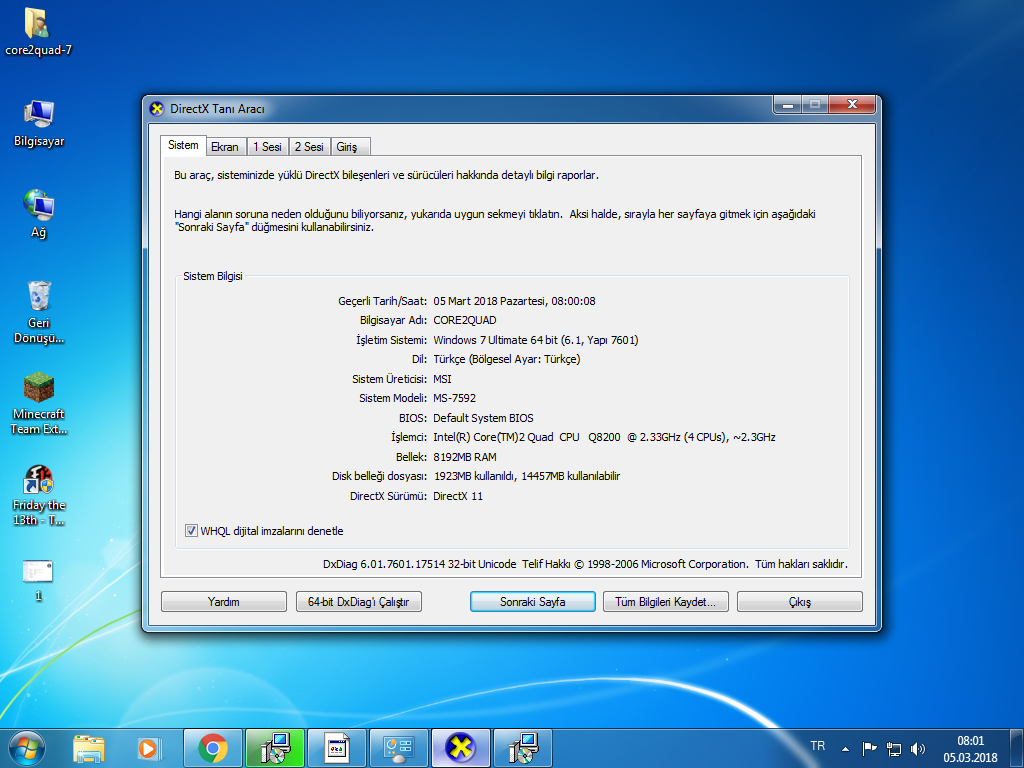
Task: Select the desktop file named 1
Action: pyautogui.click(x=38, y=580)
